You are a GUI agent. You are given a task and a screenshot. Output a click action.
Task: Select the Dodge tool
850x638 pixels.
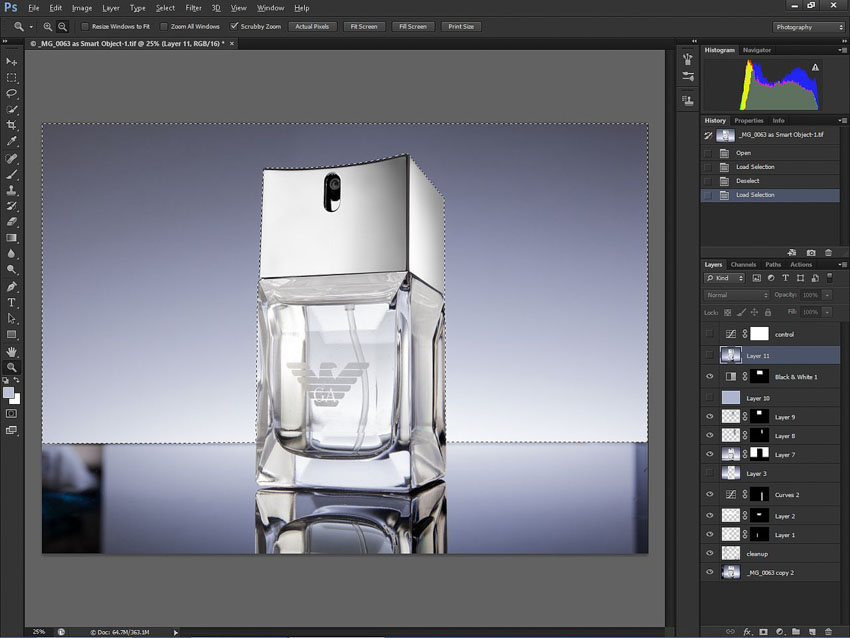pos(11,269)
